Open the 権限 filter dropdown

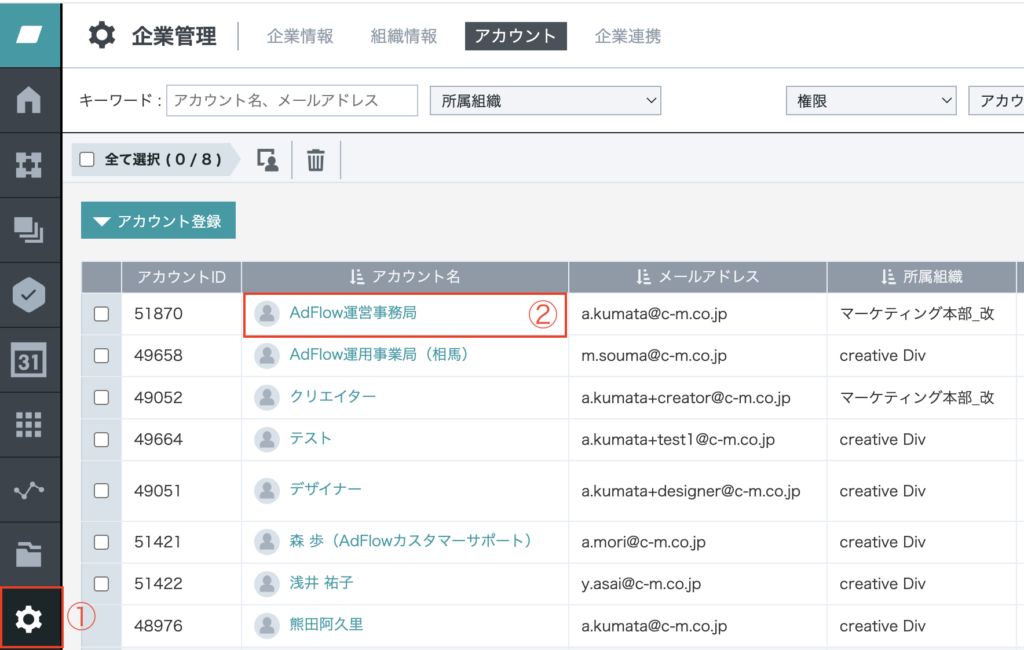871,100
